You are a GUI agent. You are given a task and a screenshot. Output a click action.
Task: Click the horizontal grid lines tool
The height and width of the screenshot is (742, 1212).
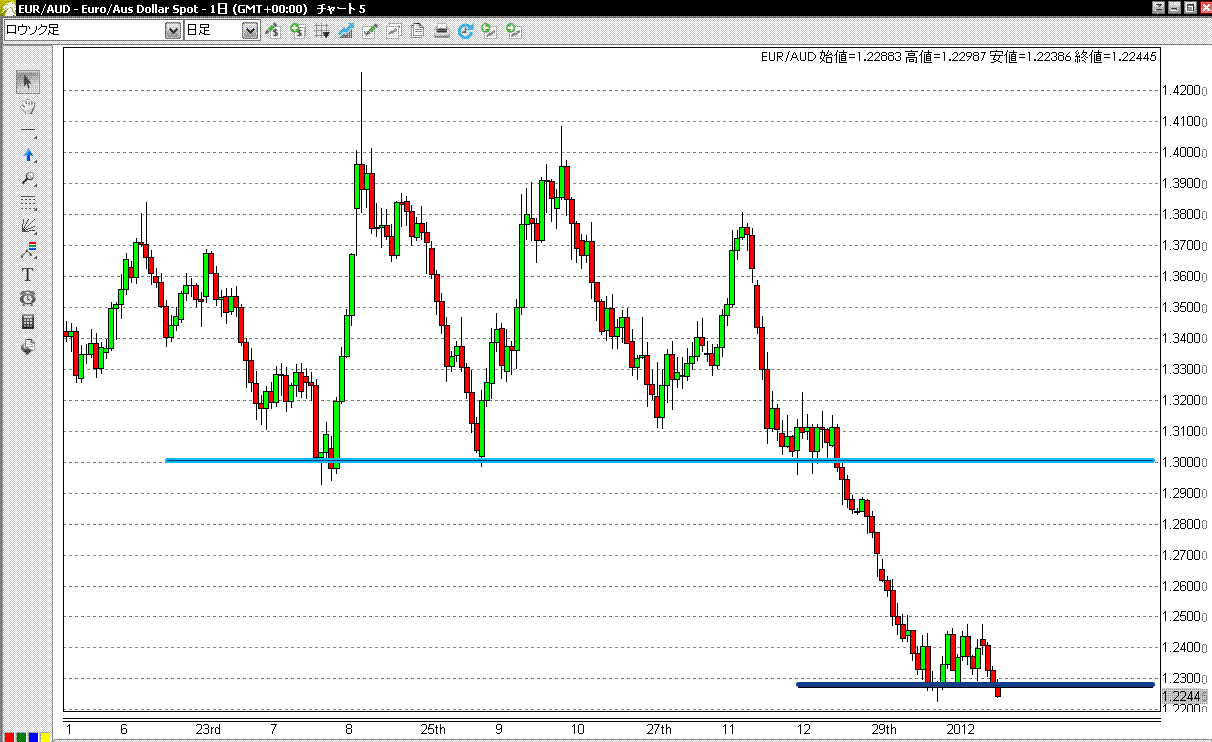tap(28, 203)
